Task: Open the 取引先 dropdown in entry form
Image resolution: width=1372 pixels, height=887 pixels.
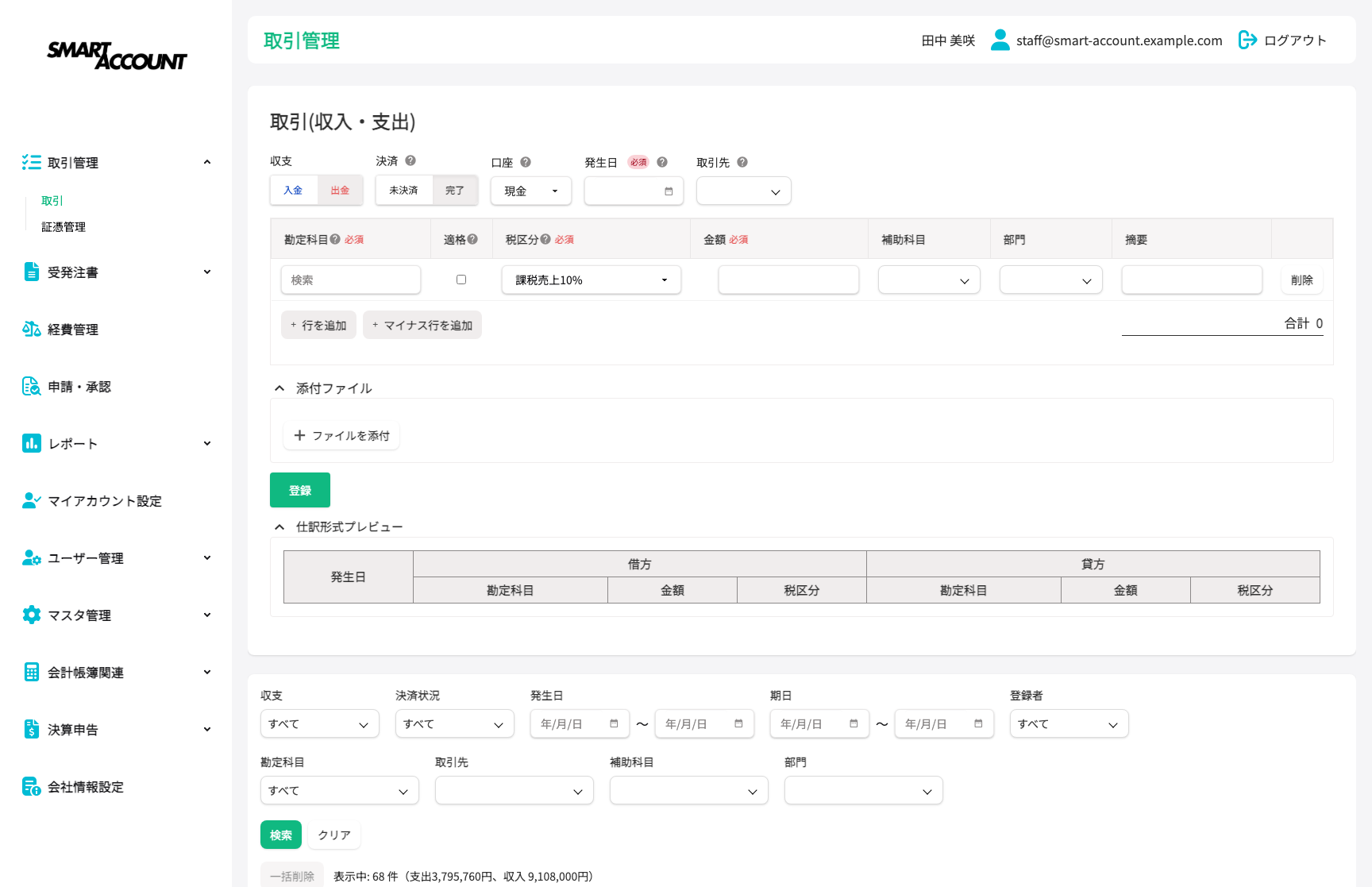Action: [x=744, y=191]
